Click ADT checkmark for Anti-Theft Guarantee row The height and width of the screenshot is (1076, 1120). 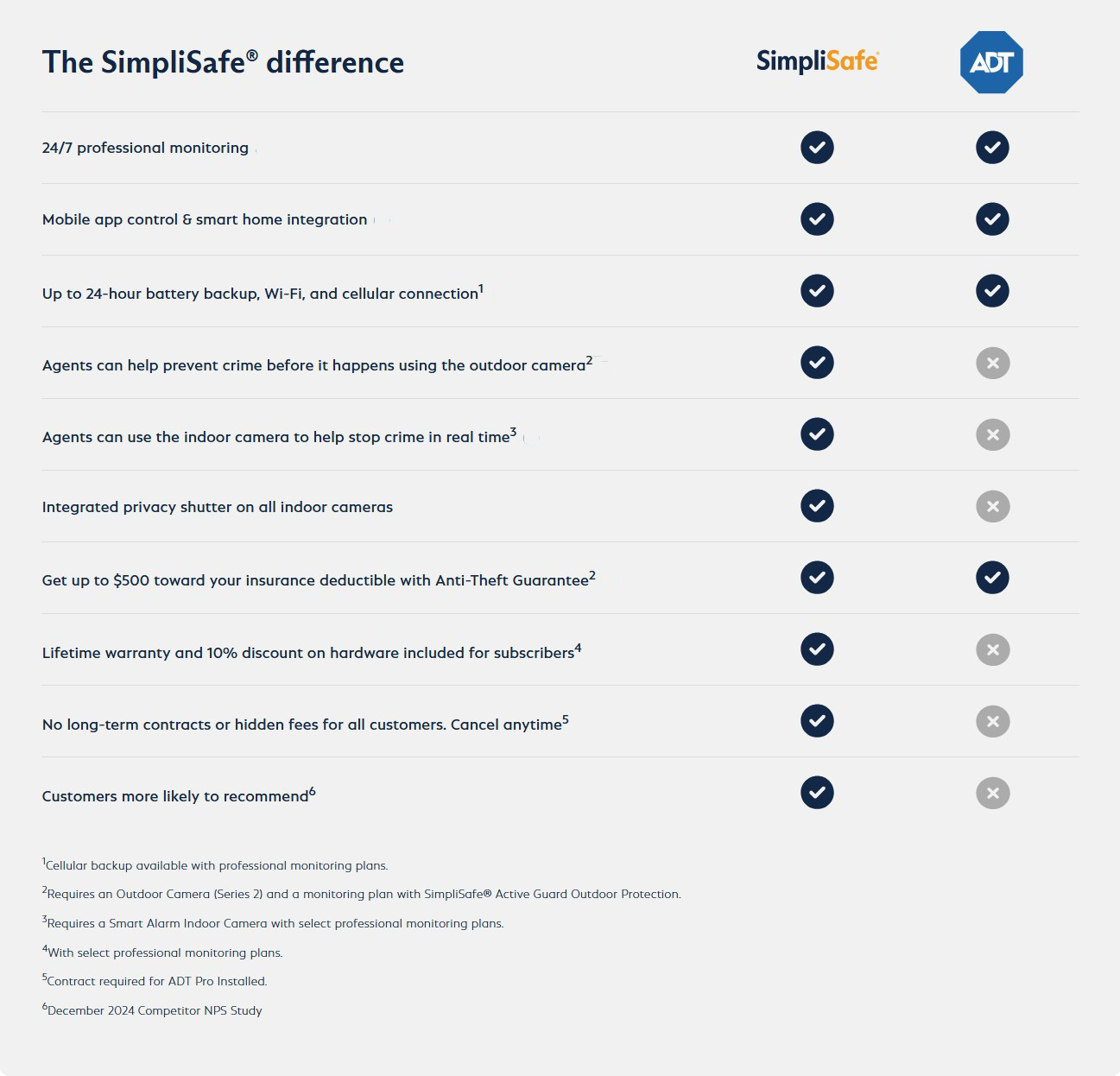992,578
